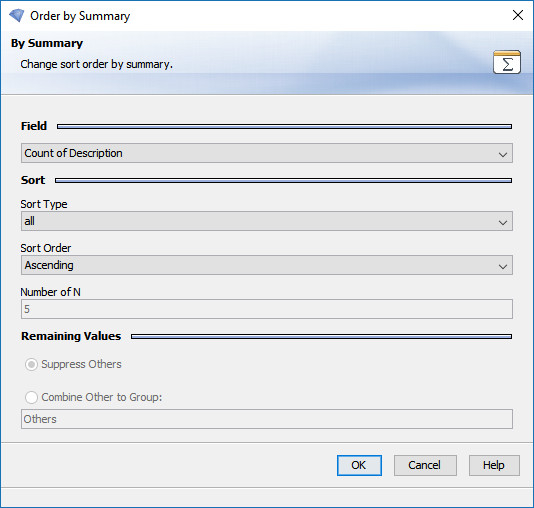This screenshot has height=508, width=534.
Task: Select the Combine Other to Group option
Action: click(31, 397)
